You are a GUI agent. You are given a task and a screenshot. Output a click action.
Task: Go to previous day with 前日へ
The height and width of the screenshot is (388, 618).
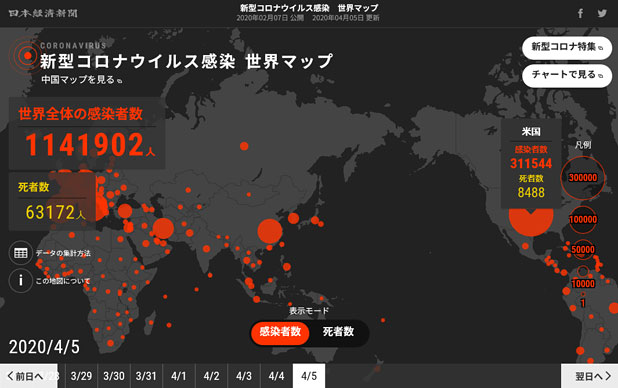click(x=28, y=376)
